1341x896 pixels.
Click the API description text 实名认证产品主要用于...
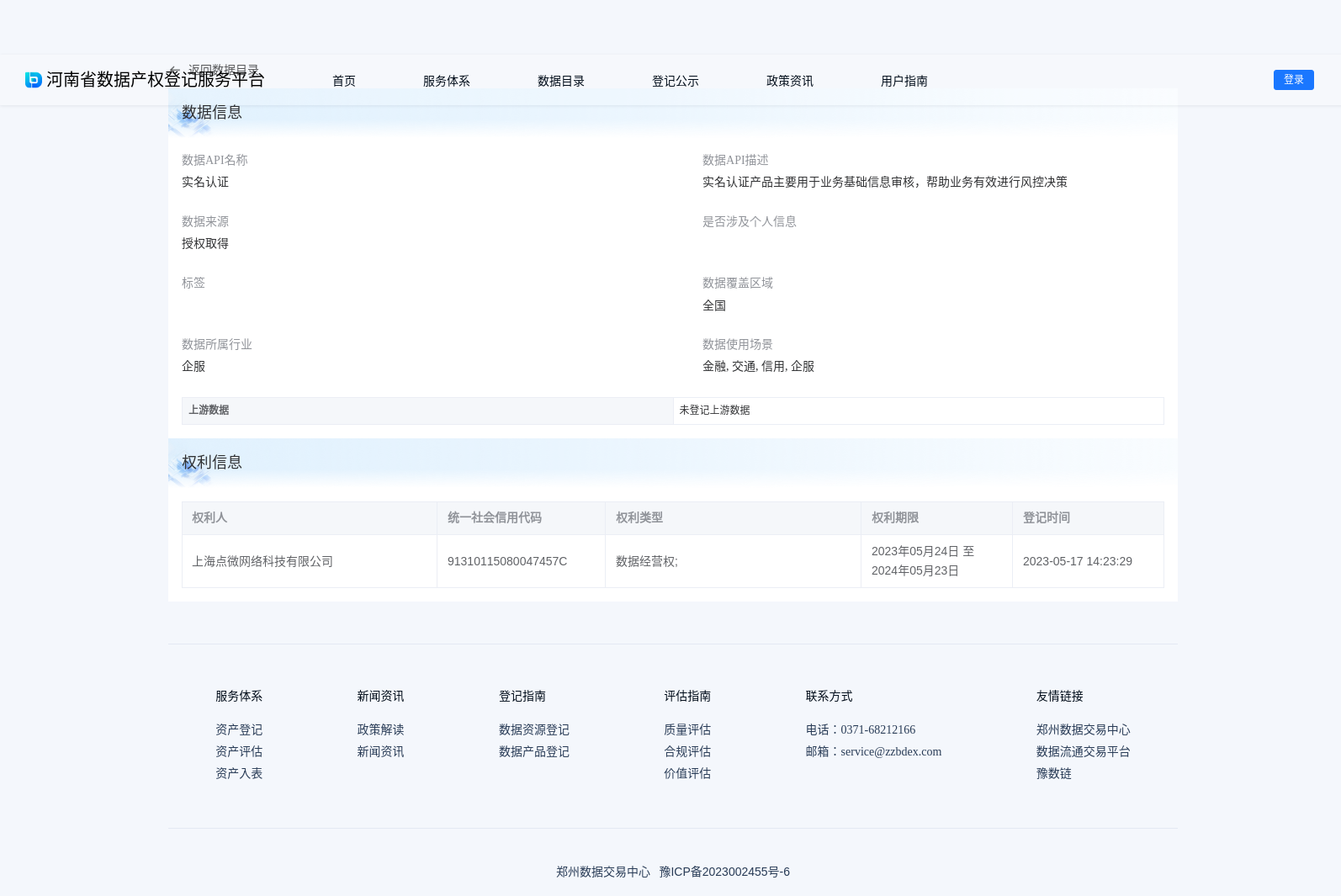click(885, 182)
